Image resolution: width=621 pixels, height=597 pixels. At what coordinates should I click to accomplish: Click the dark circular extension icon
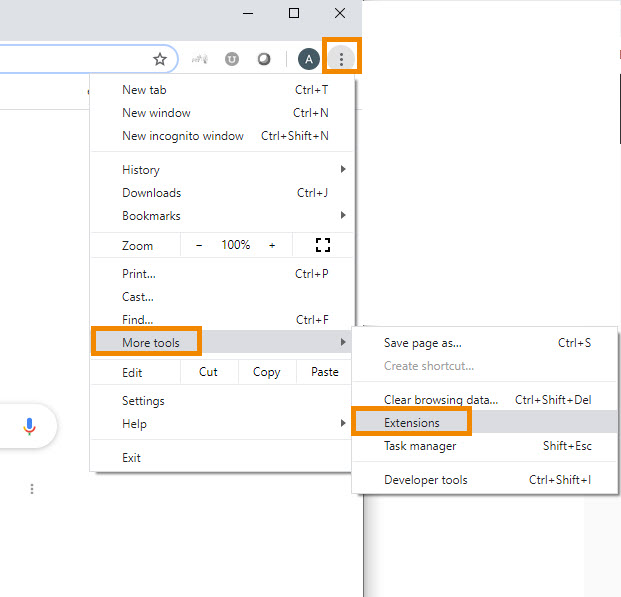coord(264,59)
